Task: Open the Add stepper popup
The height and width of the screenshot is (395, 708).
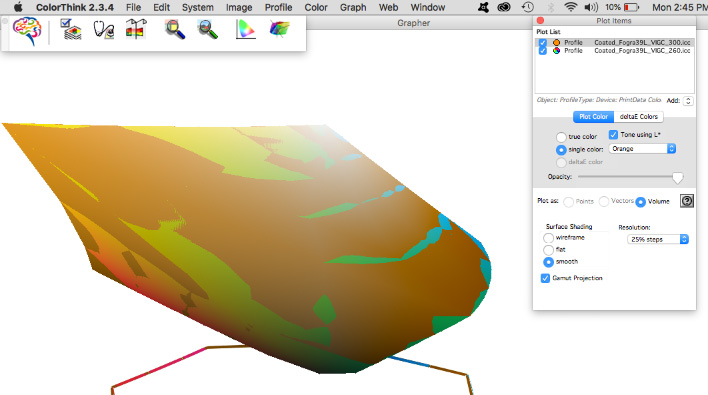Action: (688, 101)
